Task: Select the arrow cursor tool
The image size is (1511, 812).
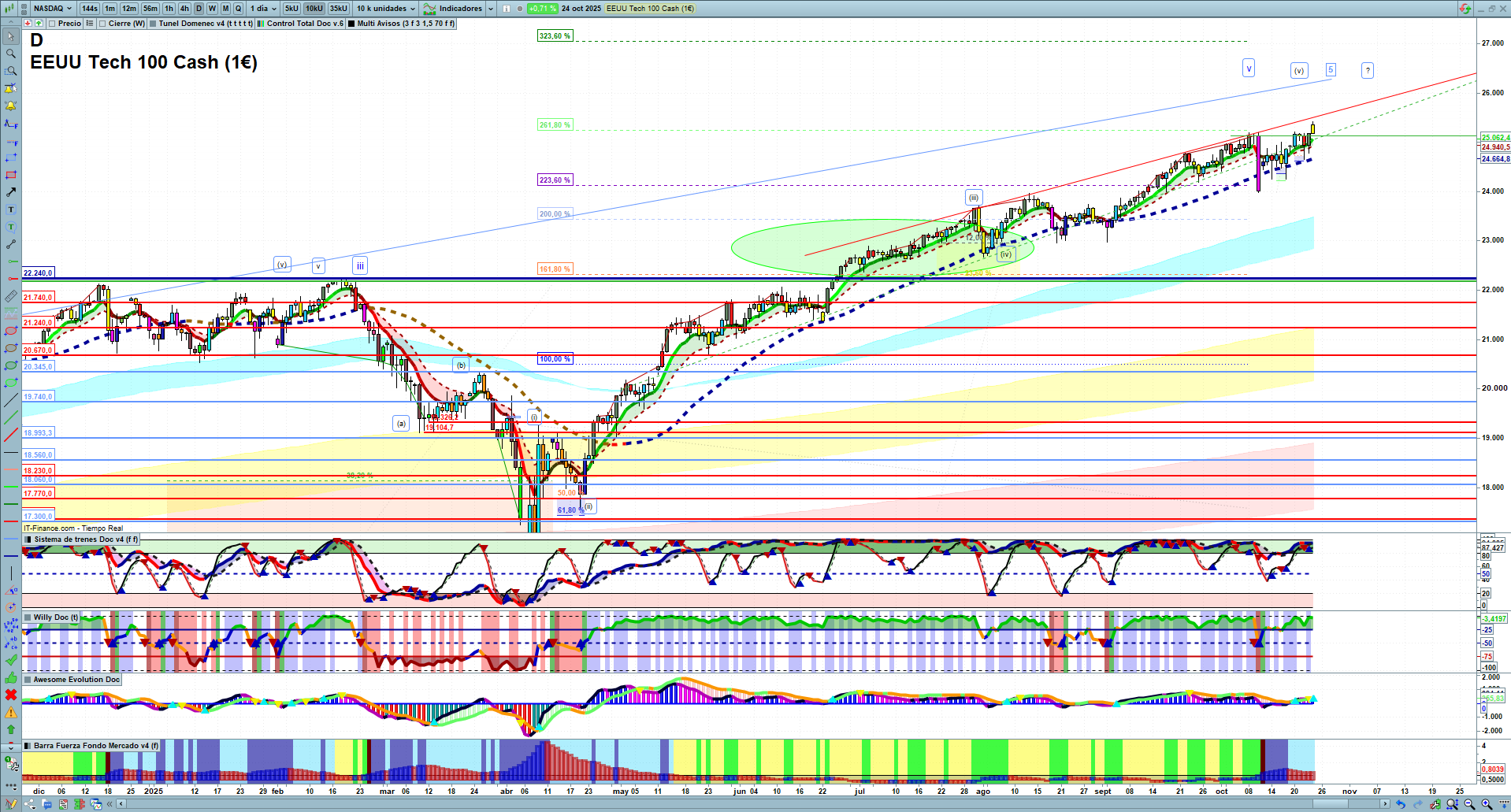Action: click(x=11, y=36)
